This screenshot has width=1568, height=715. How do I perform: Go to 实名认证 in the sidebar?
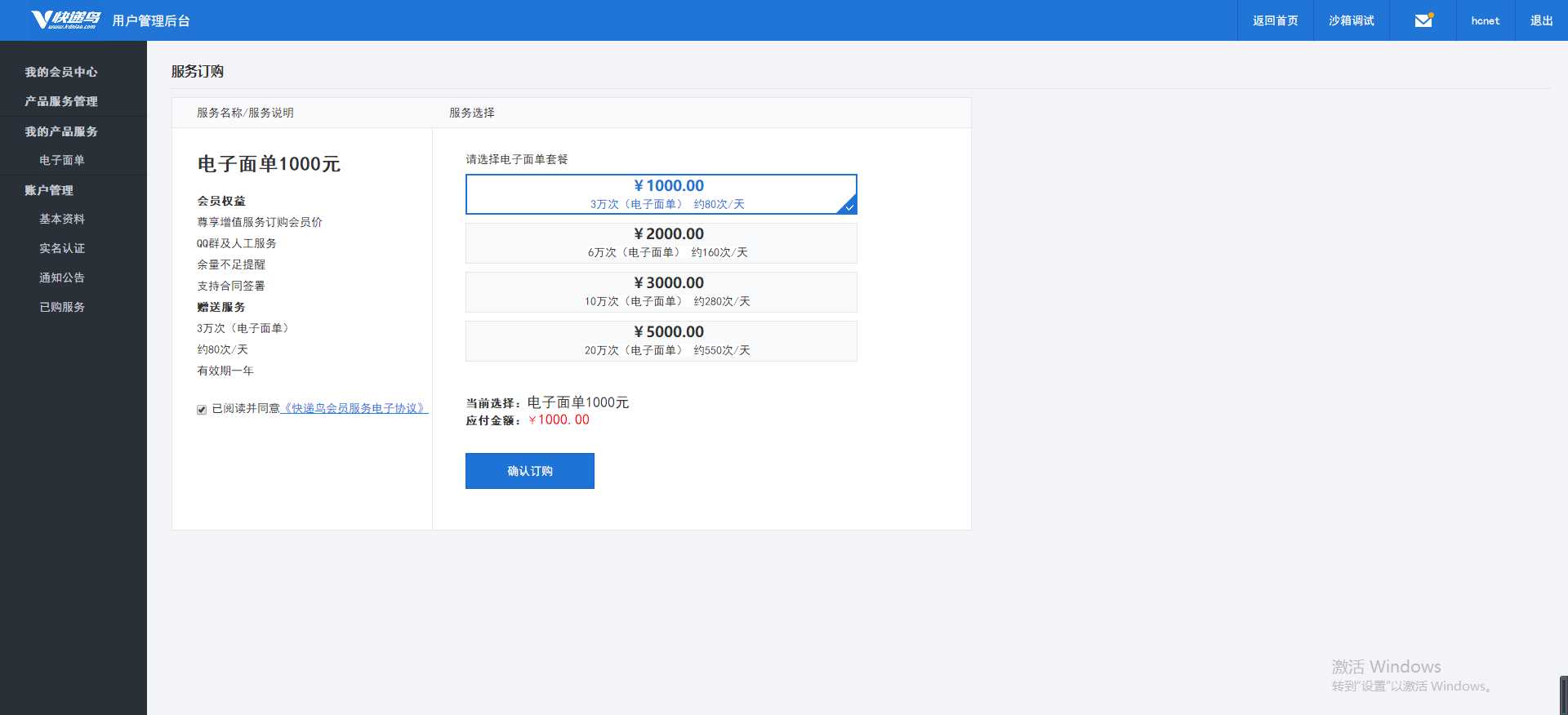62,248
